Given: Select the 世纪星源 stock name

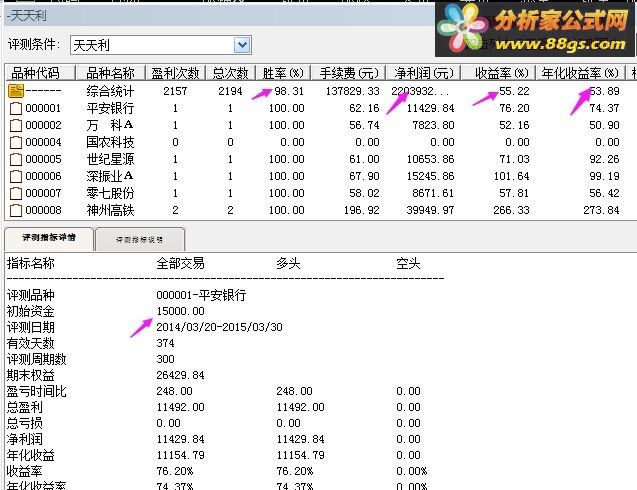Looking at the screenshot, I should click(110, 159).
